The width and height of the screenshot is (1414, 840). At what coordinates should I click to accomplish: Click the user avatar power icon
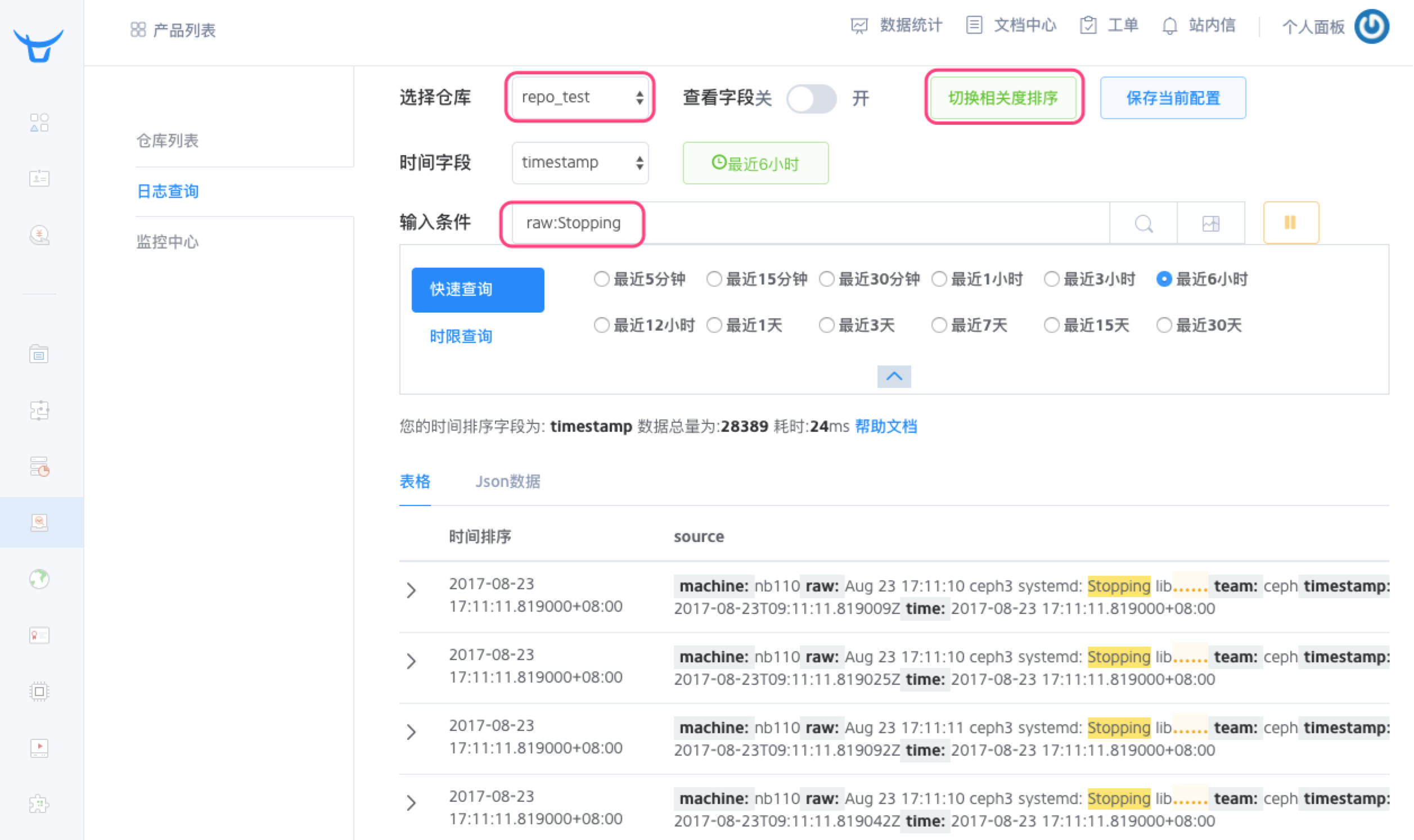[x=1372, y=26]
